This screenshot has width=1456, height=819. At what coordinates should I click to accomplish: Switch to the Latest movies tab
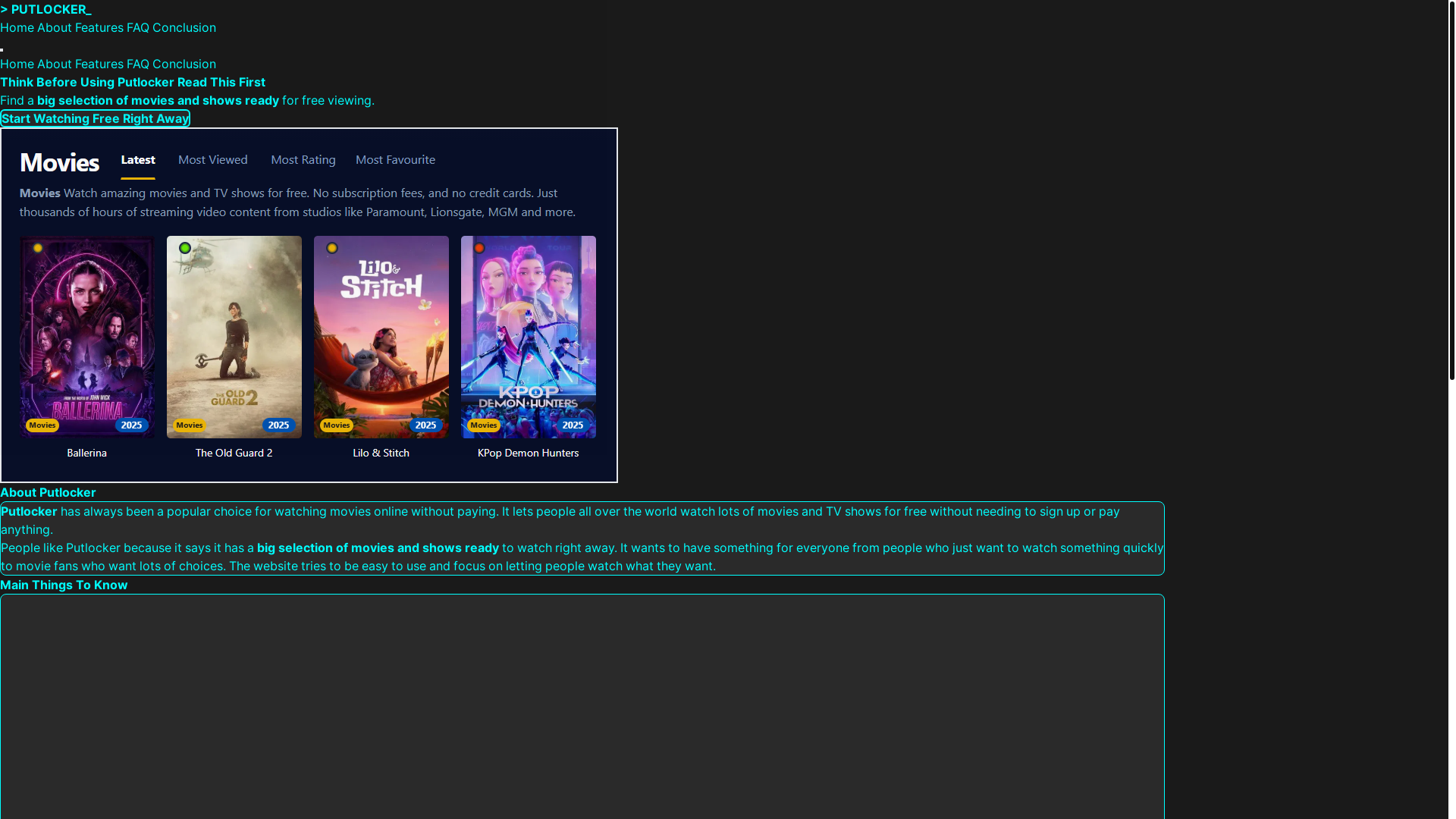[138, 160]
